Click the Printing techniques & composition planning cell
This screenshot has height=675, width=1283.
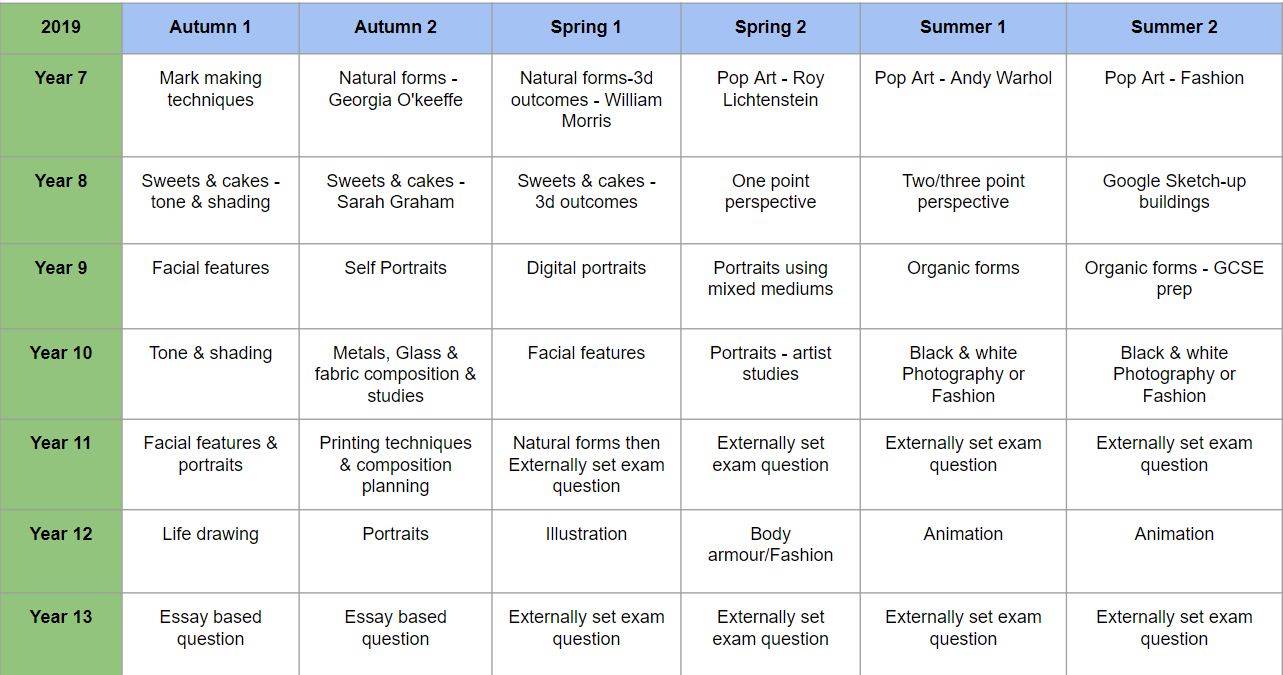click(395, 465)
